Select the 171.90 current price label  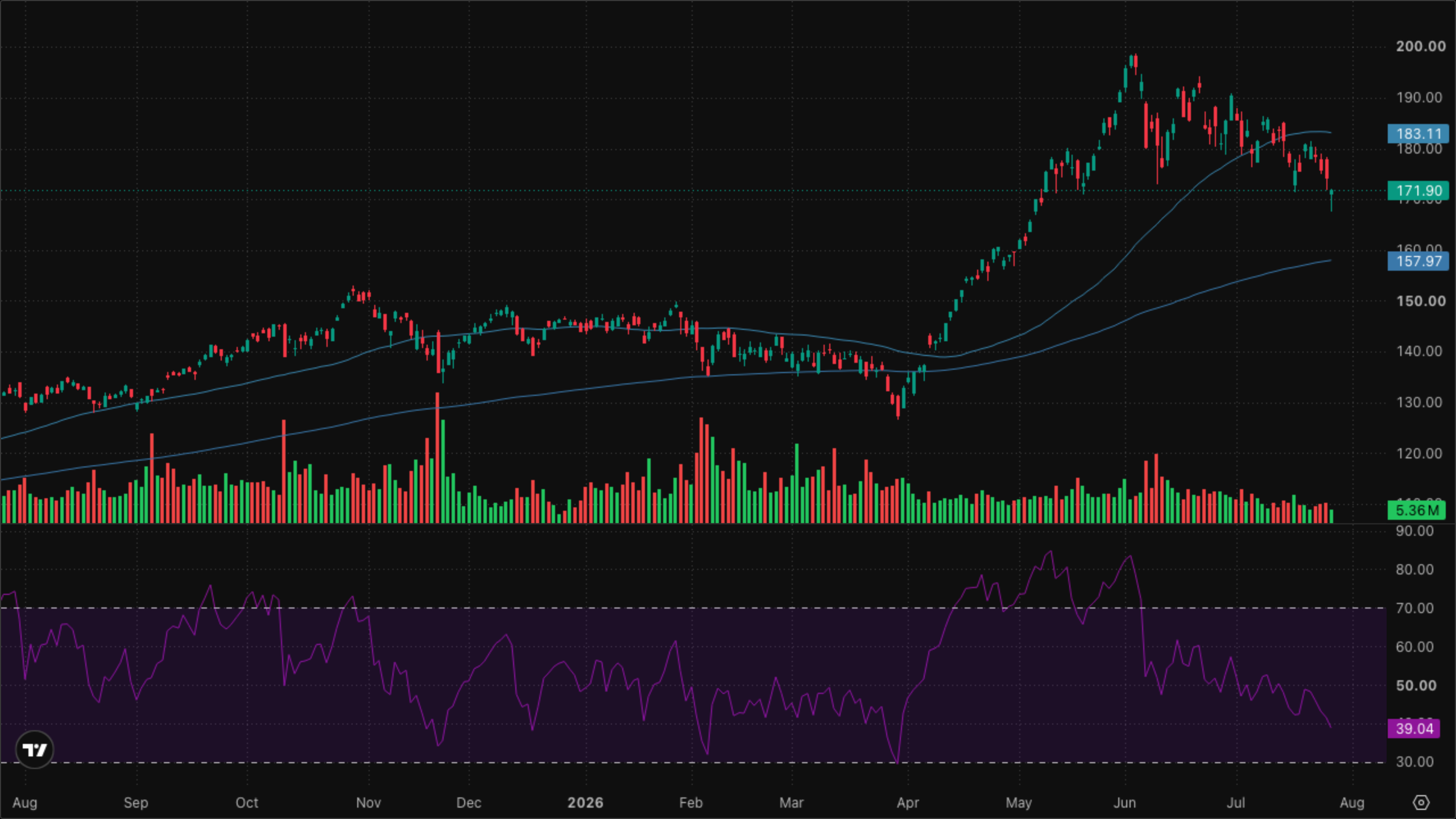click(x=1418, y=191)
